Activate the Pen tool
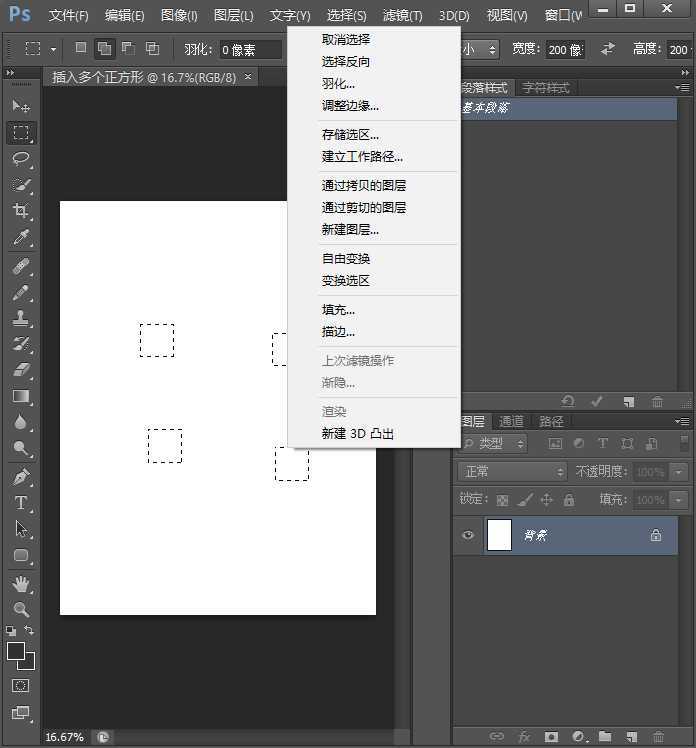 click(x=21, y=477)
